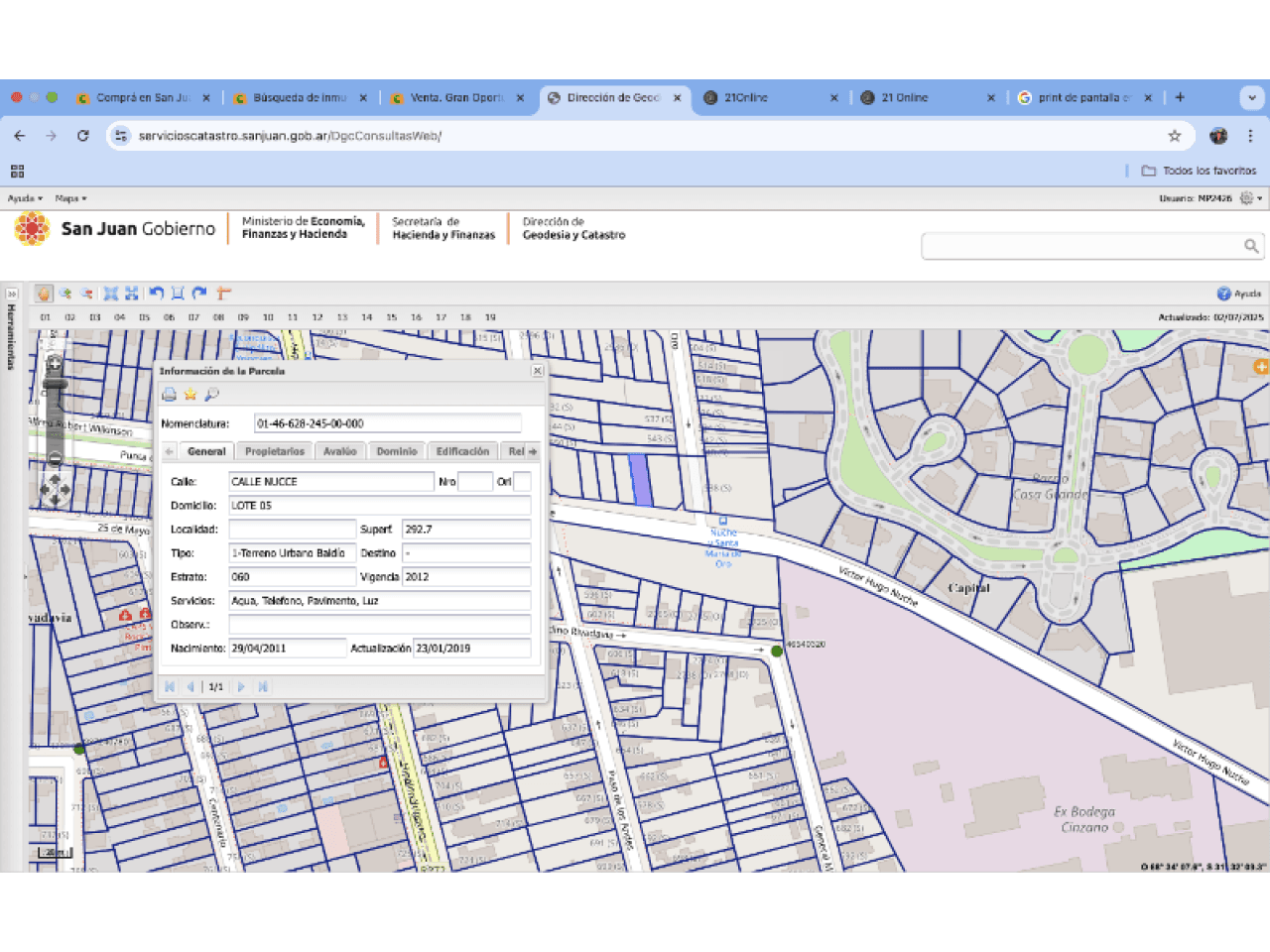Click map zoom out minus button
1270x952 pixels.
55,458
